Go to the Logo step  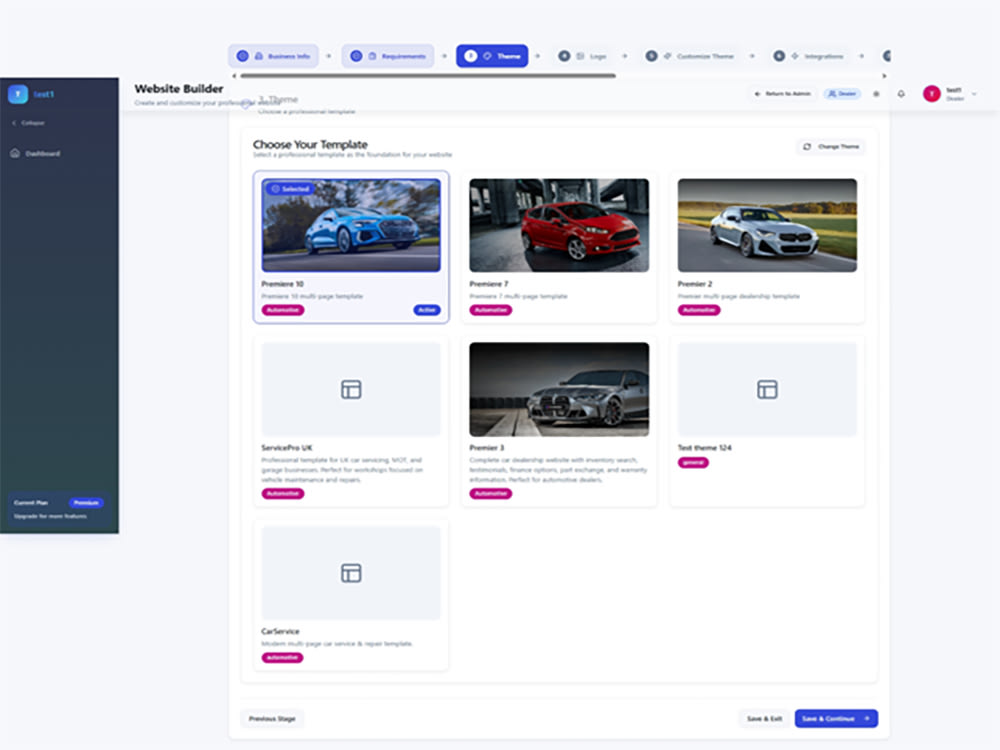pyautogui.click(x=582, y=56)
